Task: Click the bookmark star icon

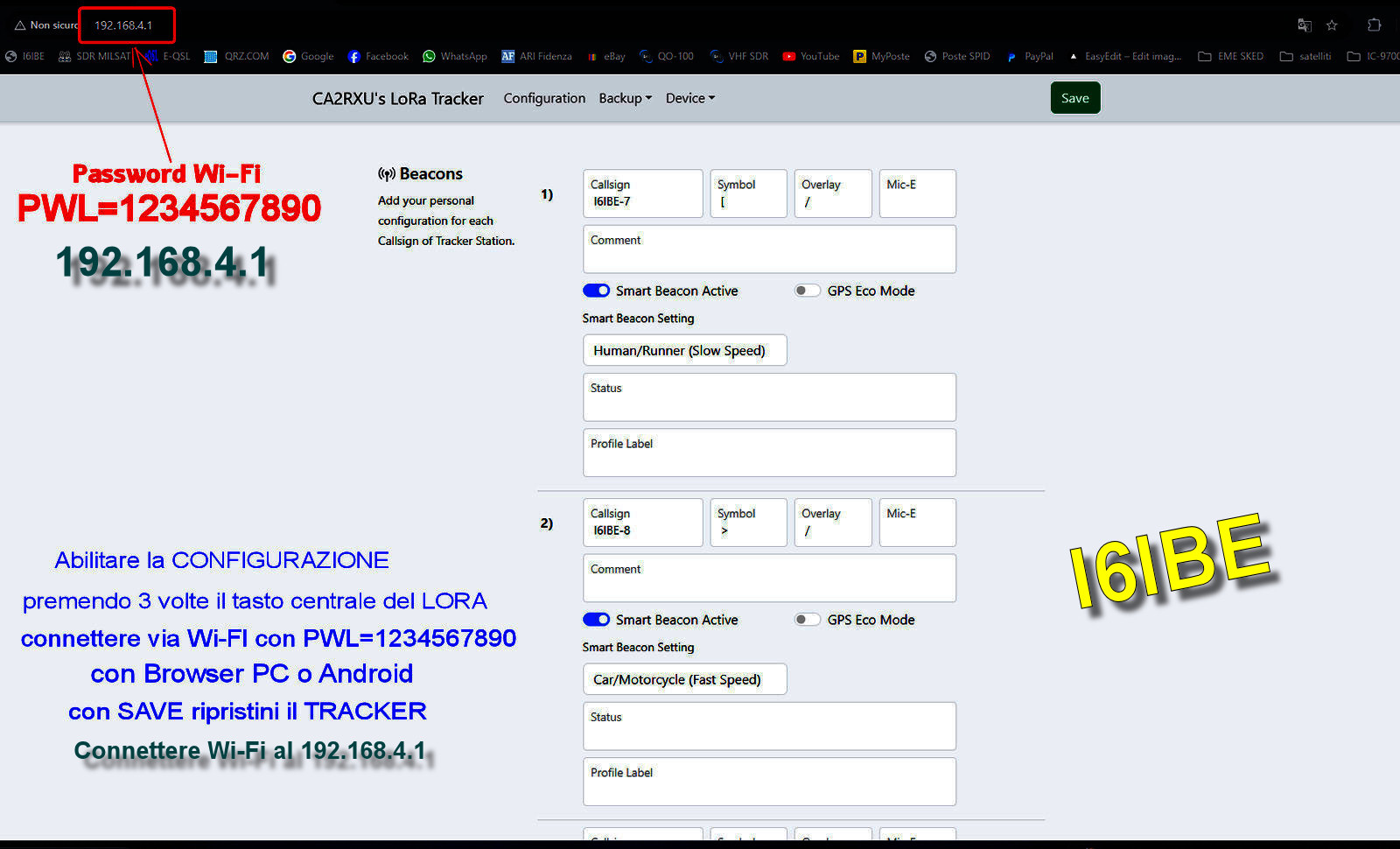Action: pos(1332,25)
